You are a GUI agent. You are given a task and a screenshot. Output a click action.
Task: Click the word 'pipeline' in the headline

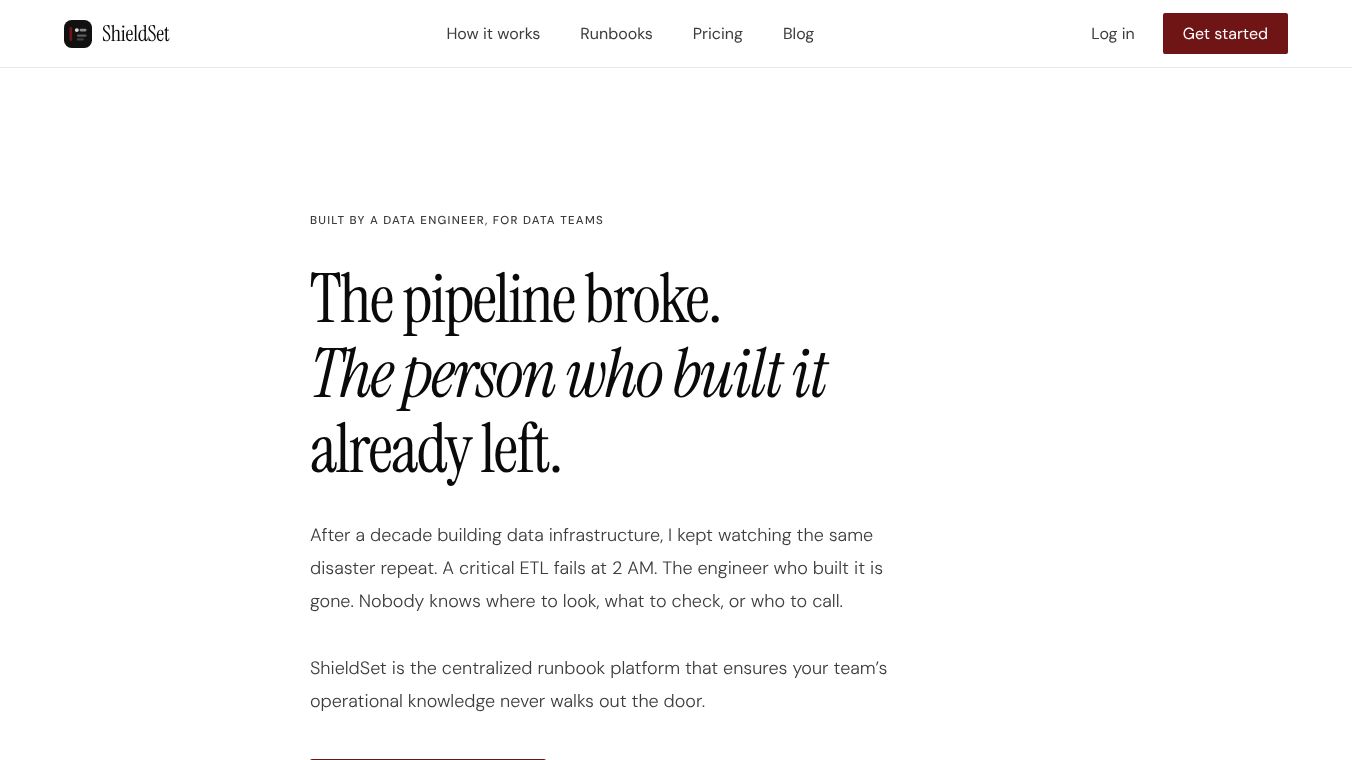click(x=489, y=300)
